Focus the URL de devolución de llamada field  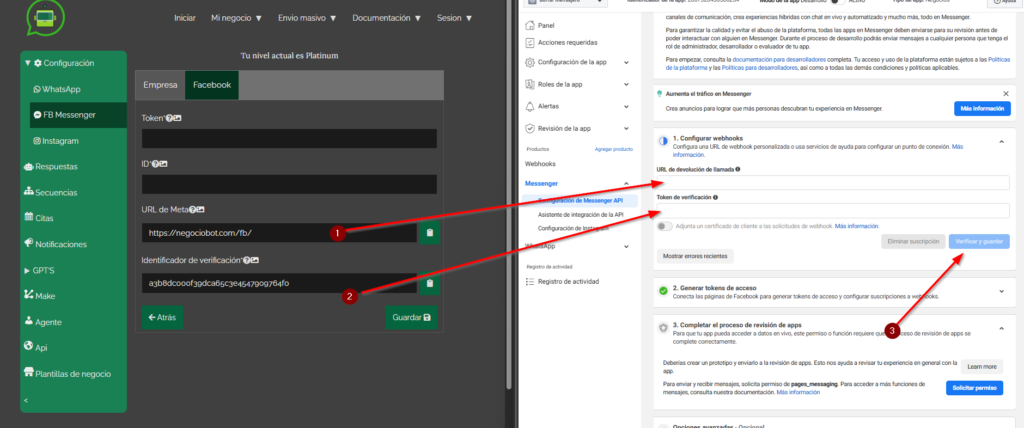833,182
